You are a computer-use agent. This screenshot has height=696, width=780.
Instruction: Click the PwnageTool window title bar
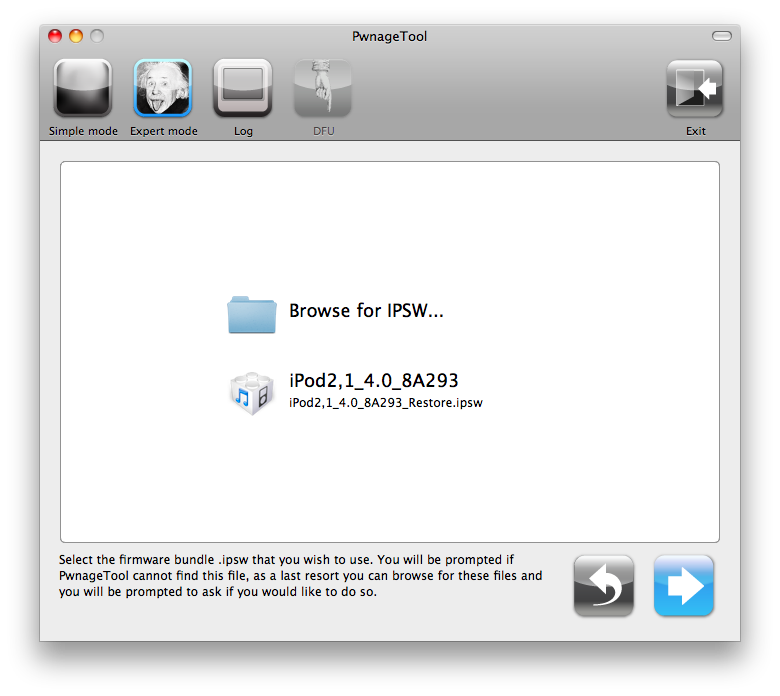(389, 37)
